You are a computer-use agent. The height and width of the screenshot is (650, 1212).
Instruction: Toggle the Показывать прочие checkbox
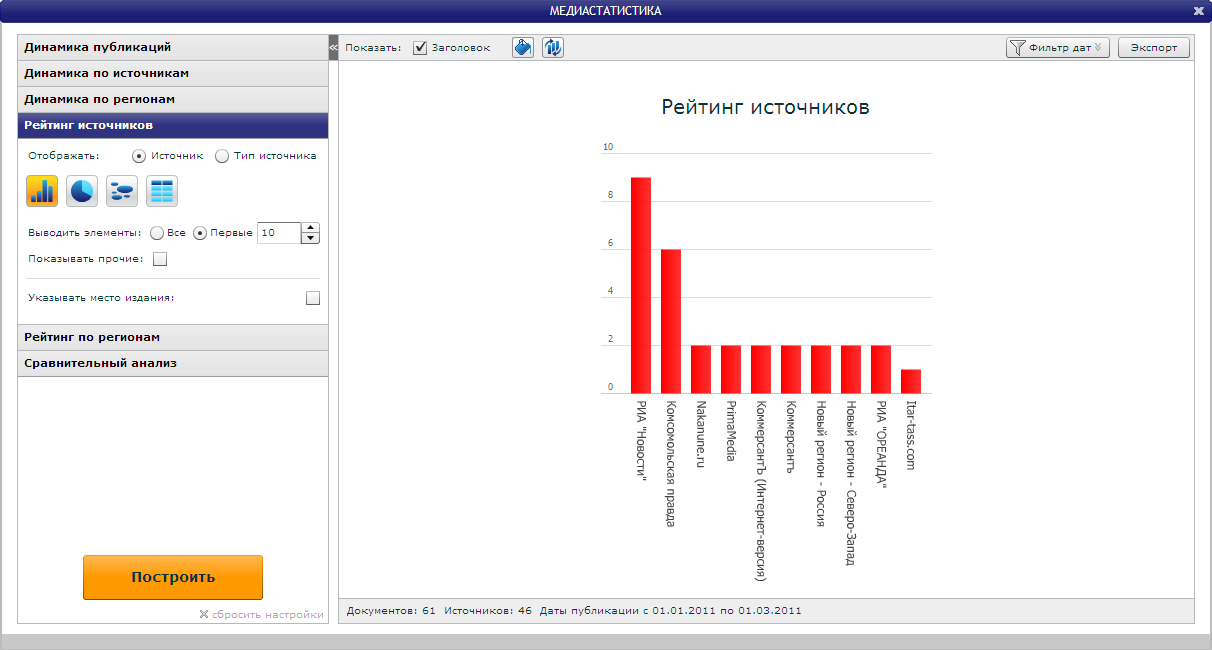(x=160, y=260)
